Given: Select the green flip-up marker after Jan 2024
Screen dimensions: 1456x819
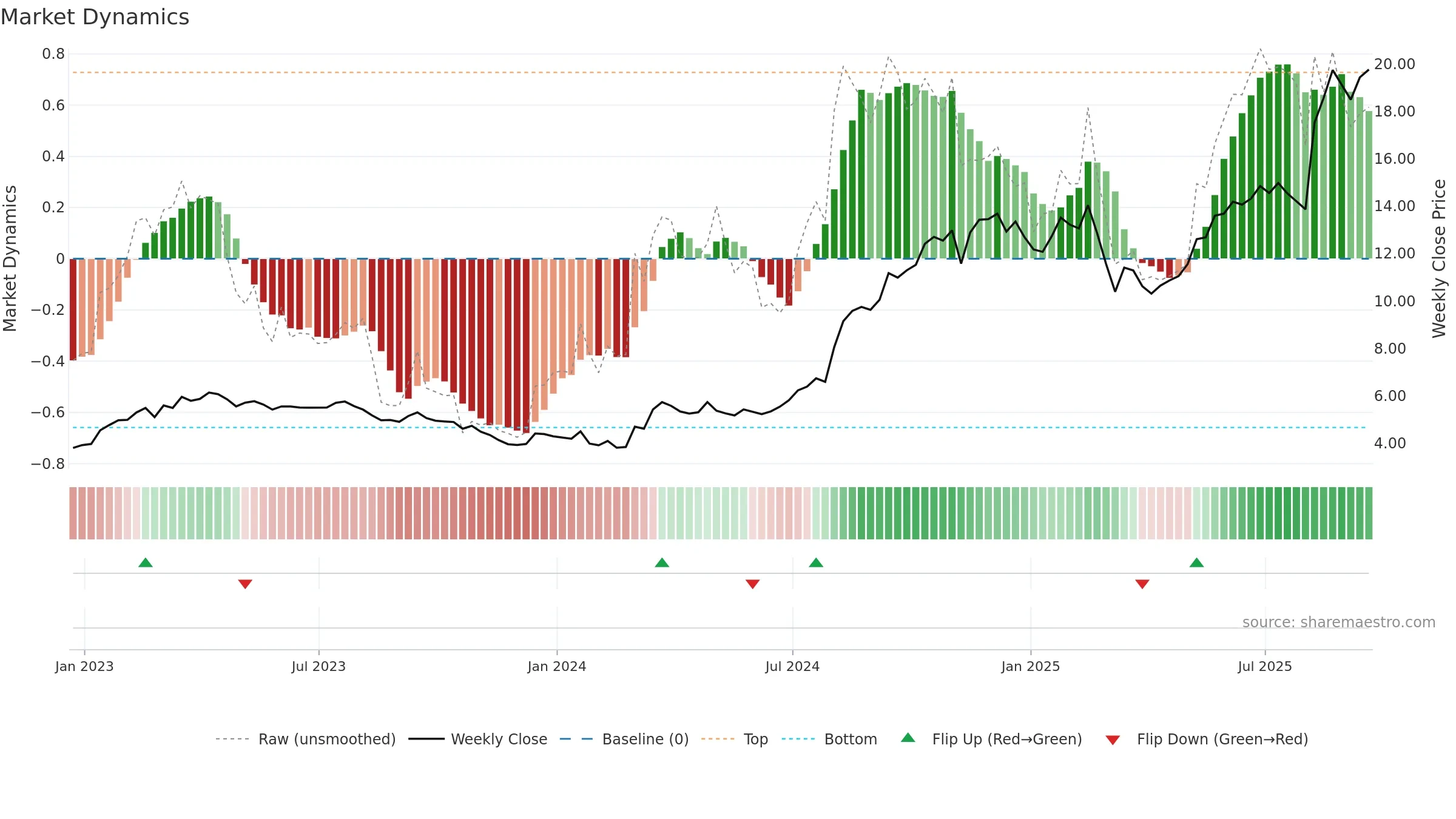Looking at the screenshot, I should 662,562.
